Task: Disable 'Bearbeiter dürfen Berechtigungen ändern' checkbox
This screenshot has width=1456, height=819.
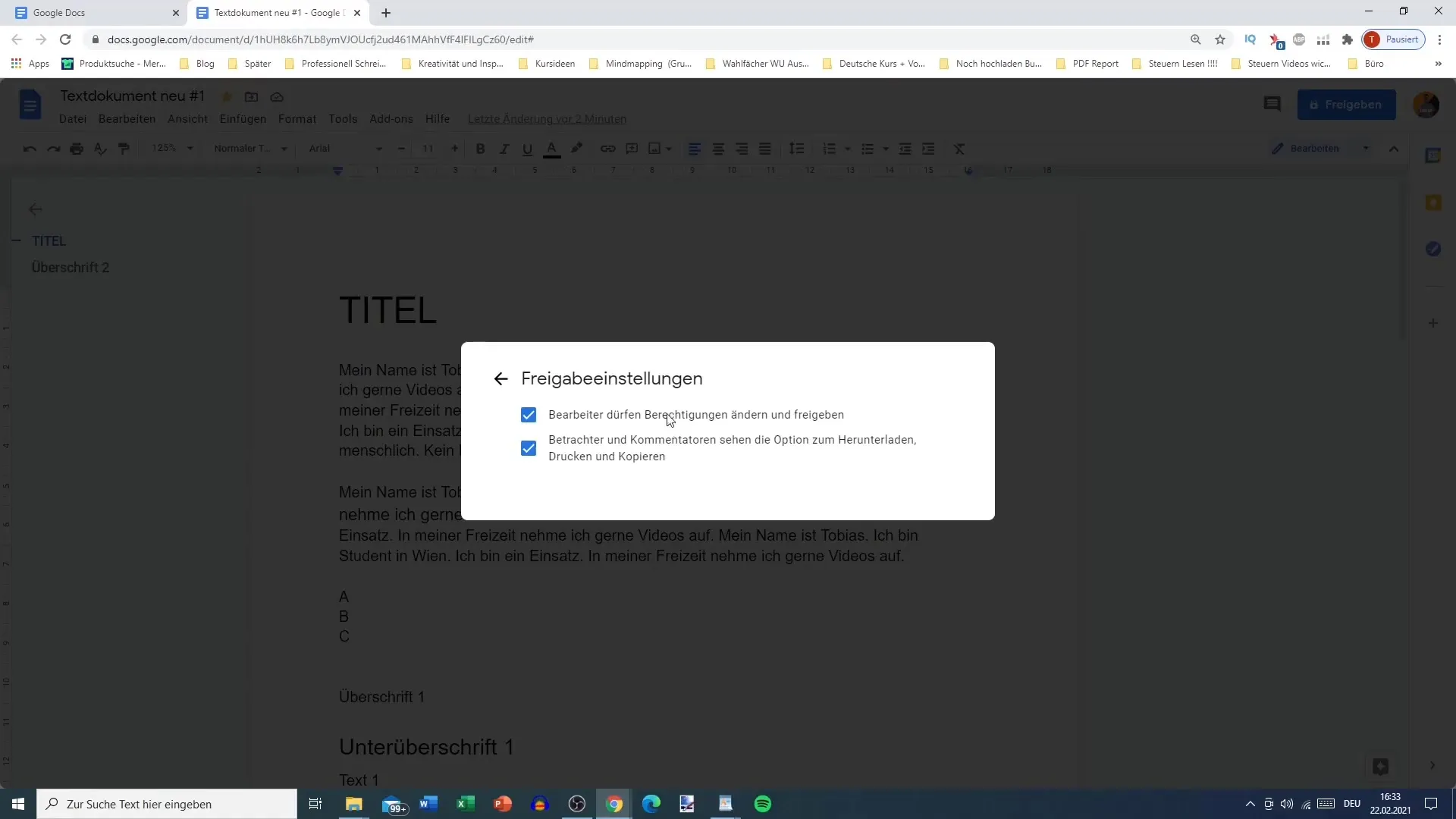Action: point(529,414)
